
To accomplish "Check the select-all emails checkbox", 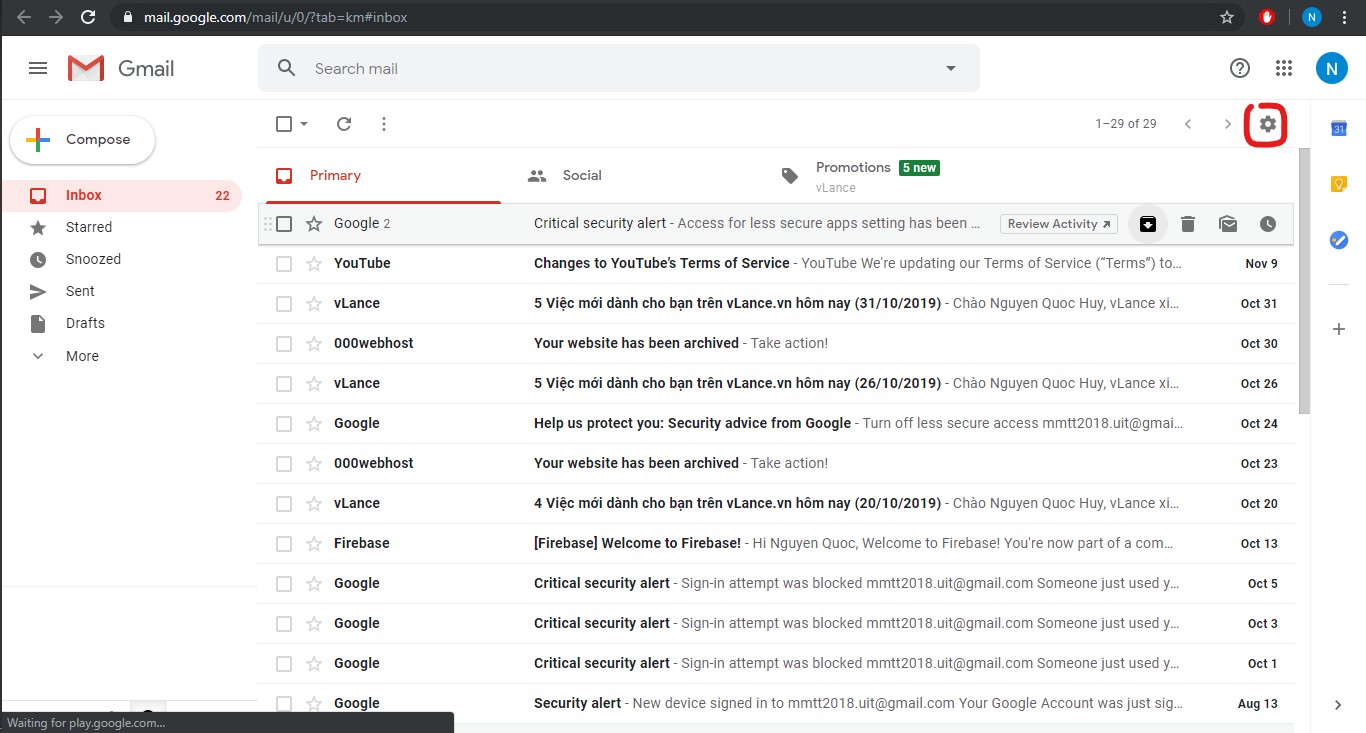I will [x=283, y=123].
